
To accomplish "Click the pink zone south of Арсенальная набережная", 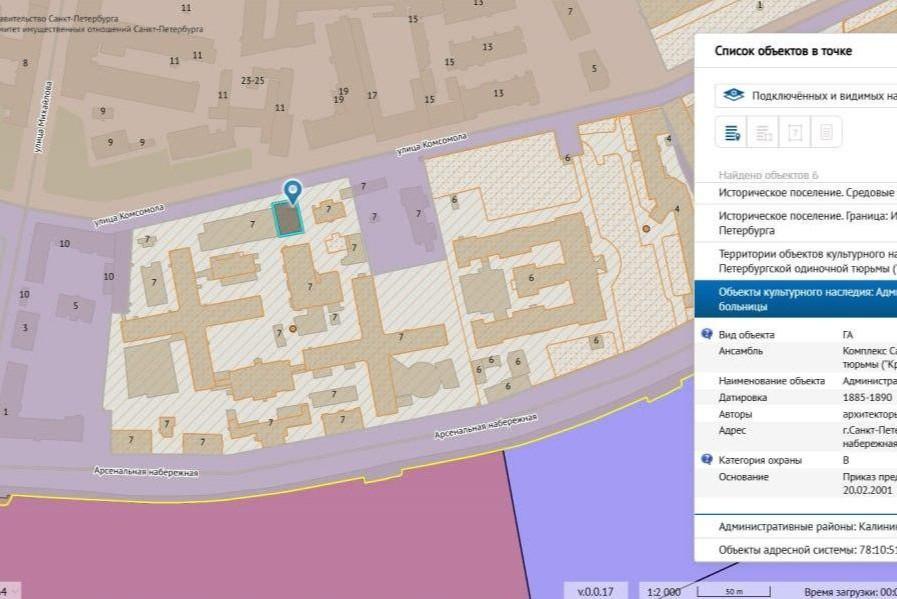I will pos(257,544).
